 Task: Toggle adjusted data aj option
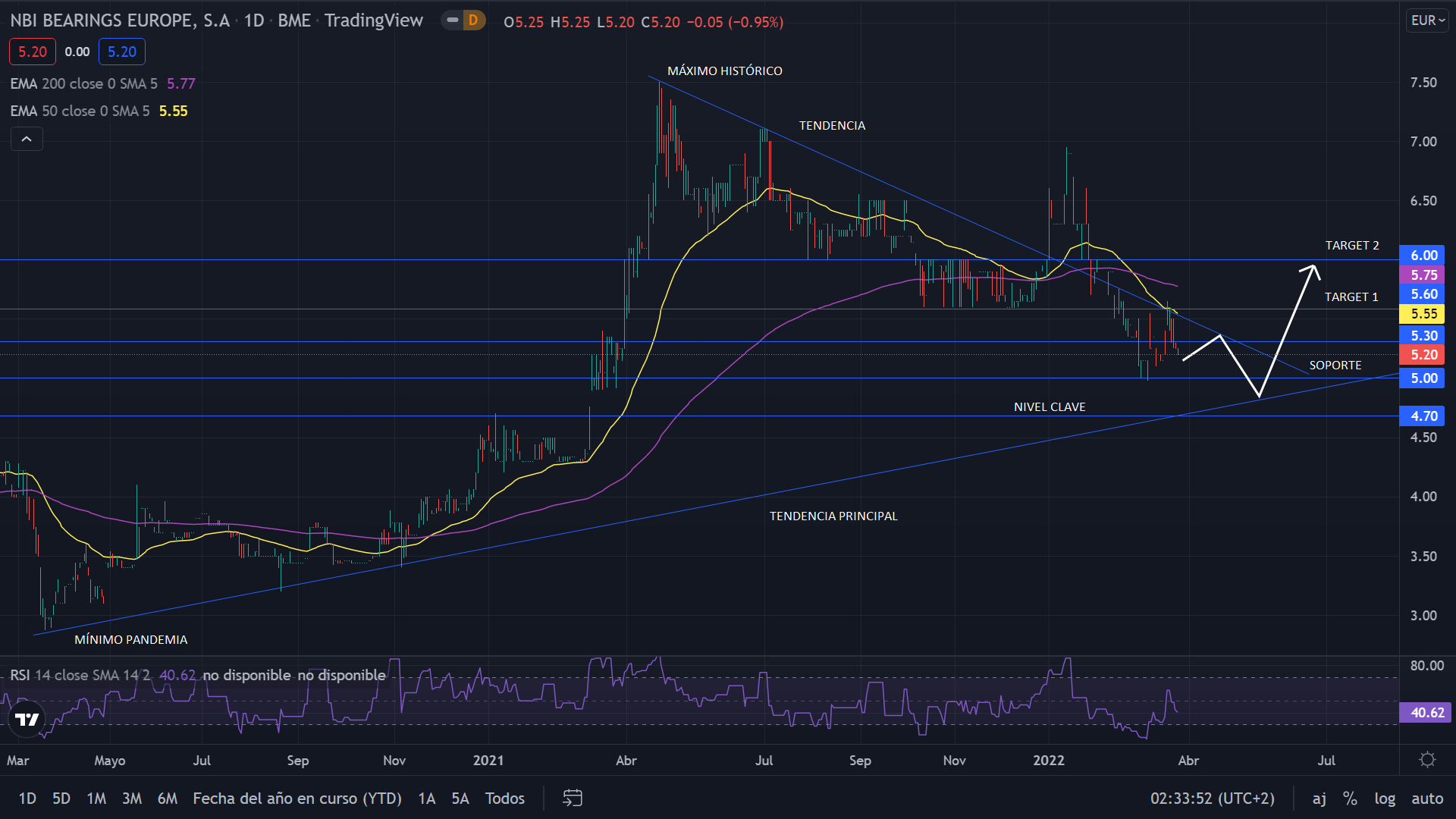1319,798
